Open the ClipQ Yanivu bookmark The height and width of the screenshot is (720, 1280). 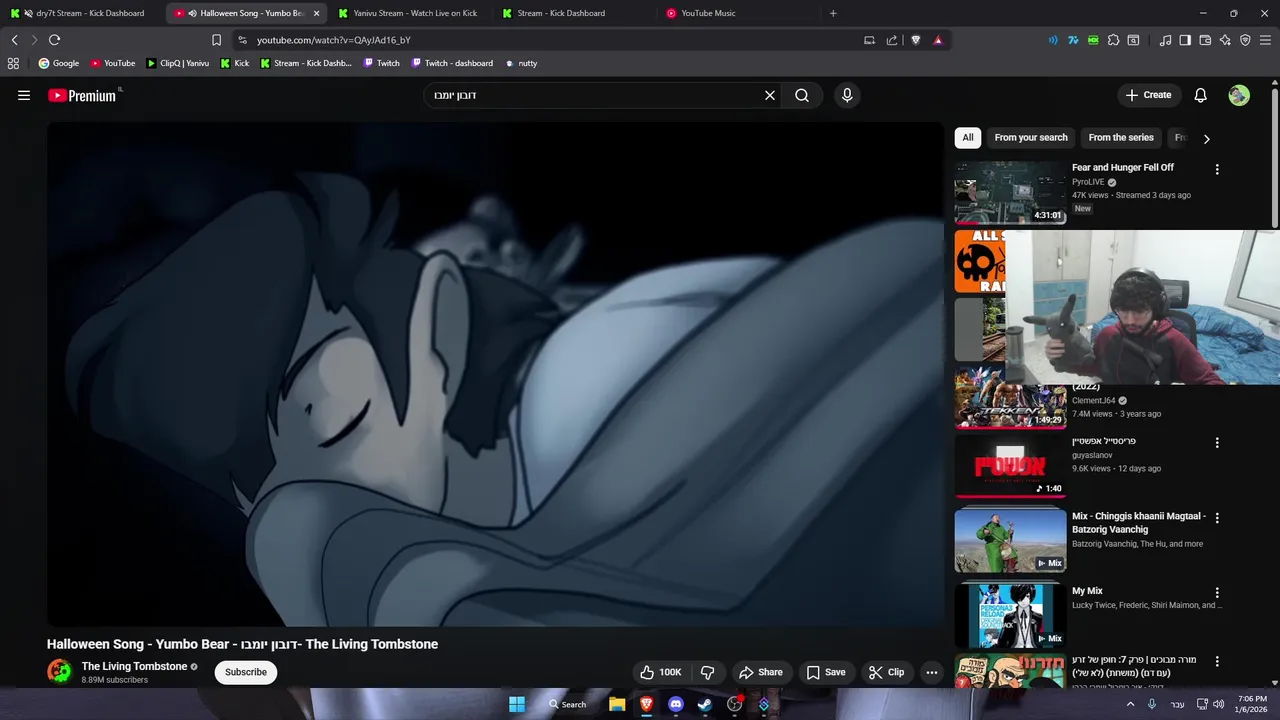pos(178,63)
